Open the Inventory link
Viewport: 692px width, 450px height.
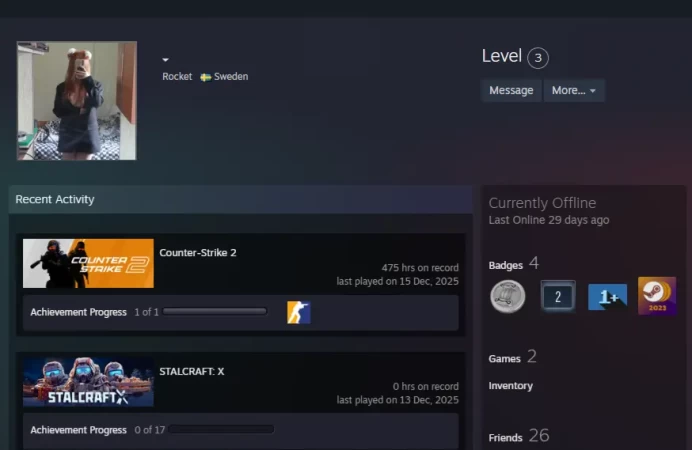(511, 386)
